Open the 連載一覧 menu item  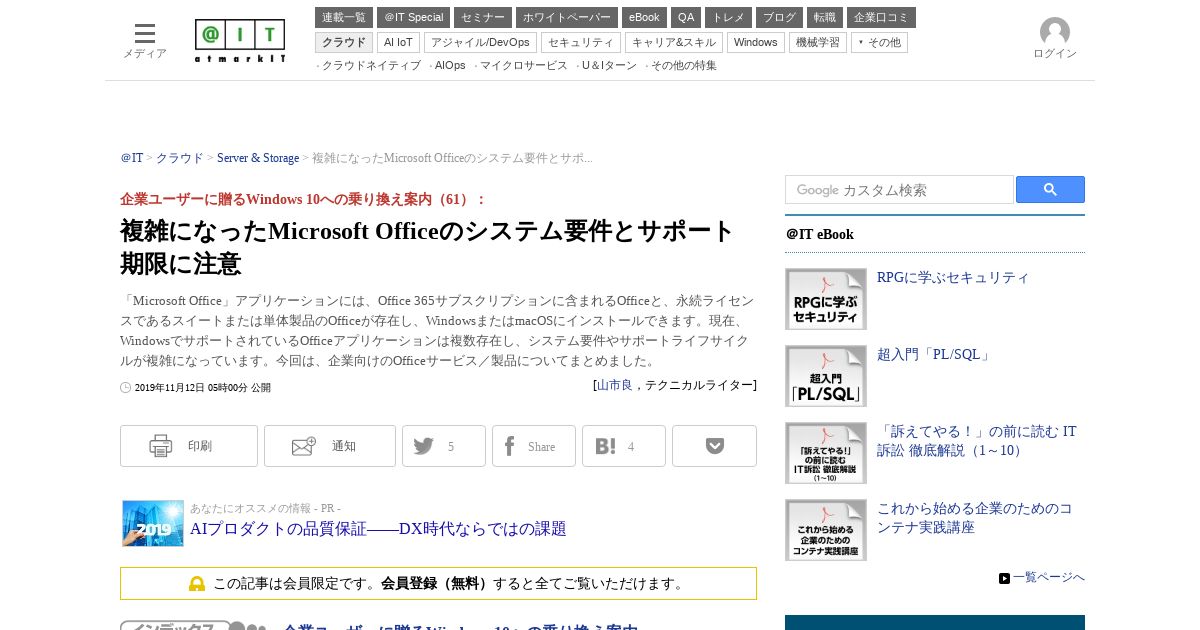click(344, 17)
